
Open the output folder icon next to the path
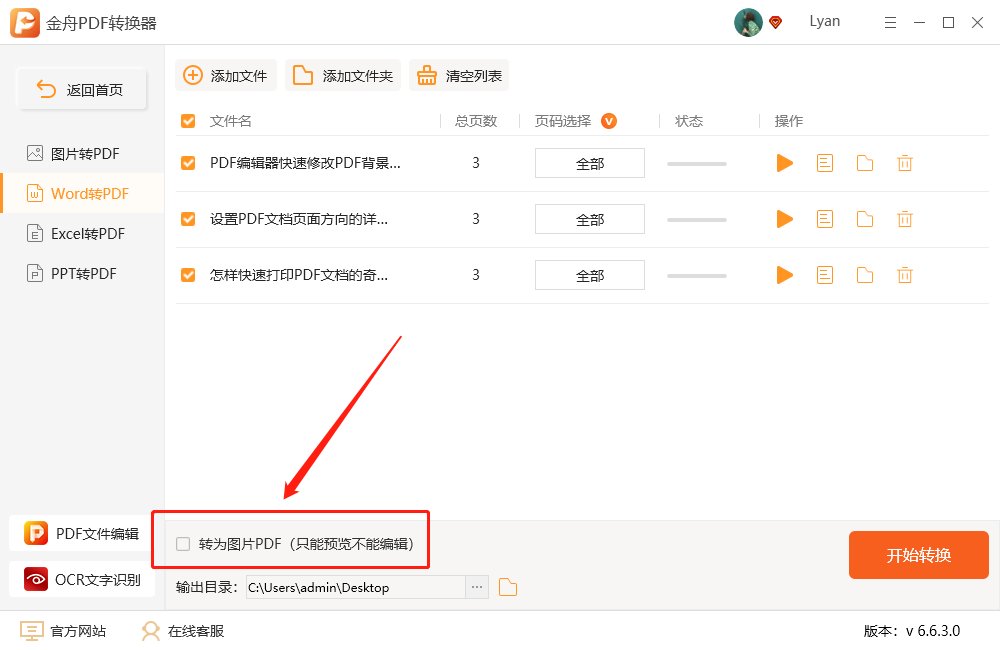(x=507, y=587)
